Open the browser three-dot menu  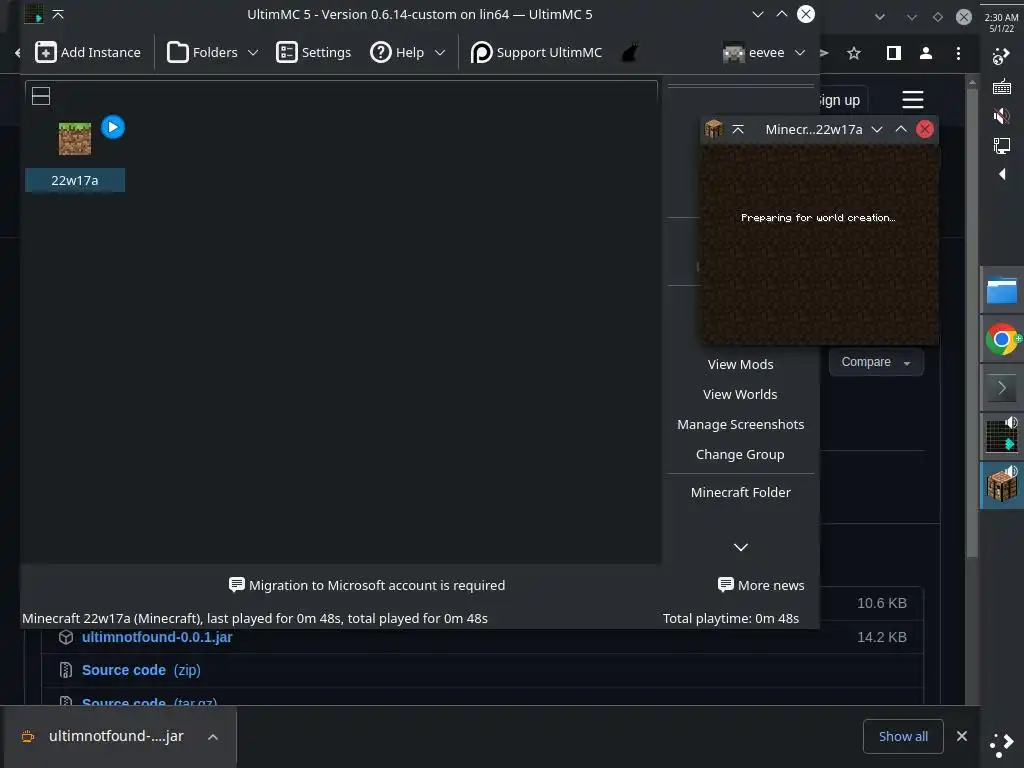[958, 54]
